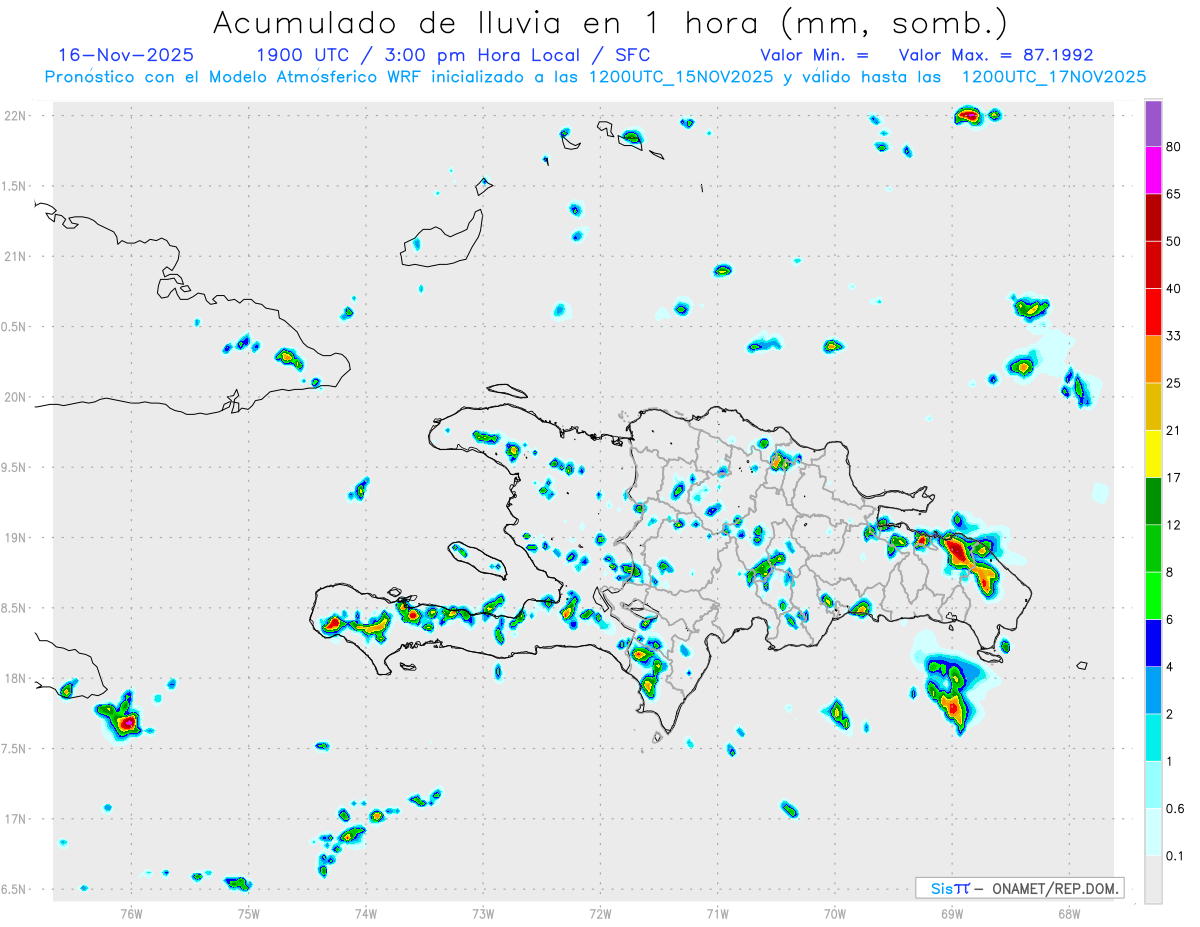The image size is (1200, 927).
Task: Click the "20N" latitude label
Action: [16, 397]
